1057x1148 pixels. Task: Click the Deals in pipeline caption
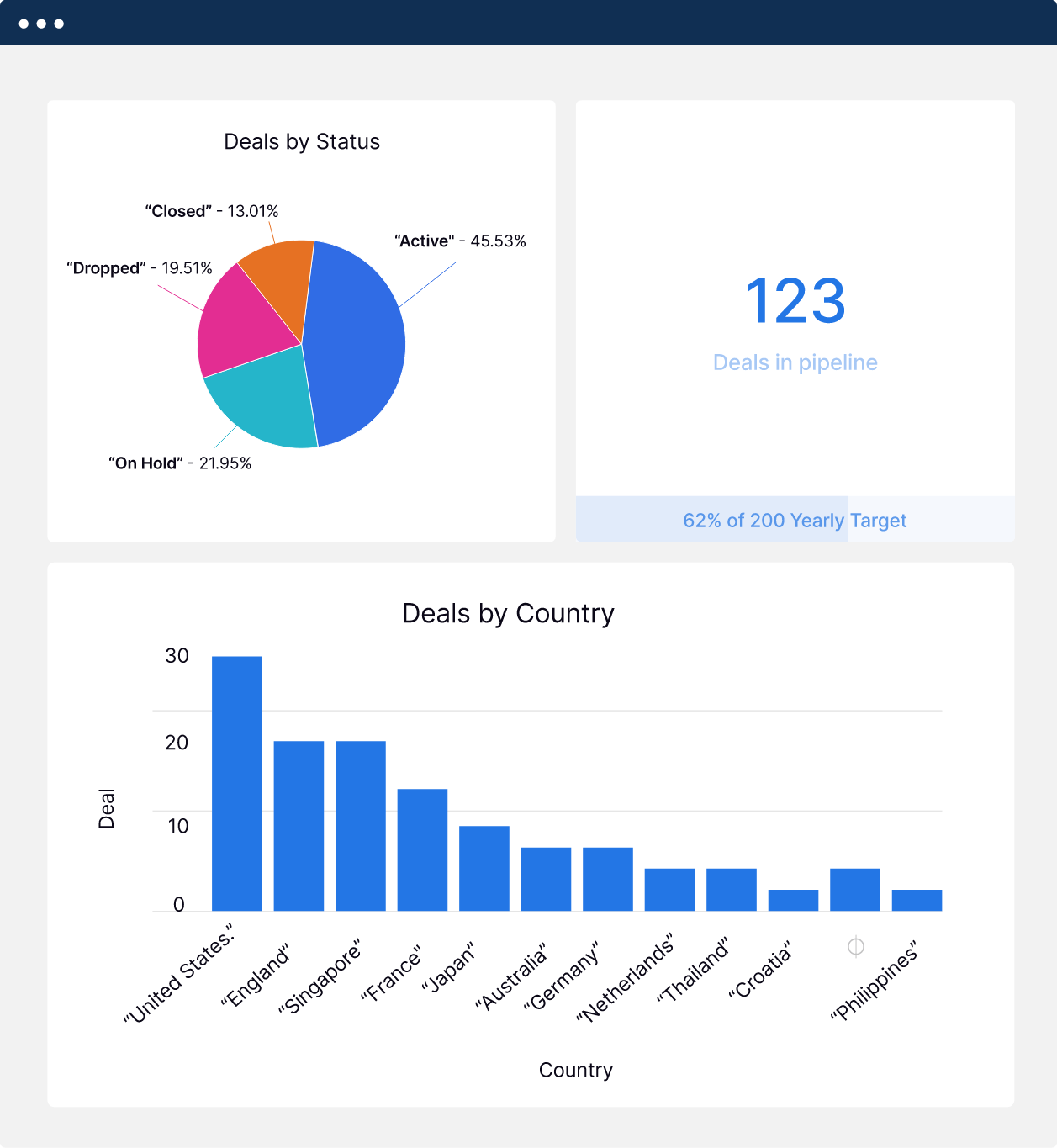[x=795, y=362]
